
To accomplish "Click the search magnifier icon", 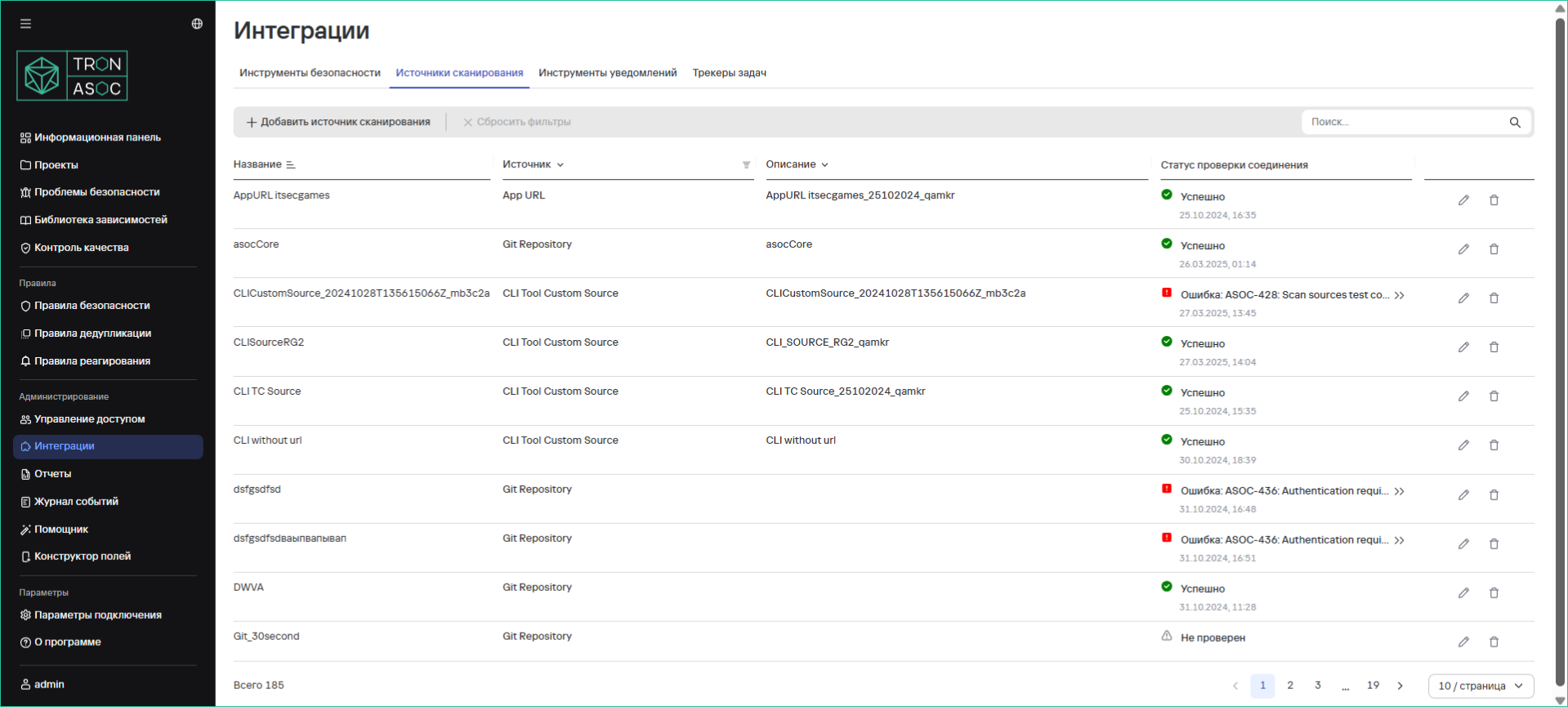I will point(1515,123).
